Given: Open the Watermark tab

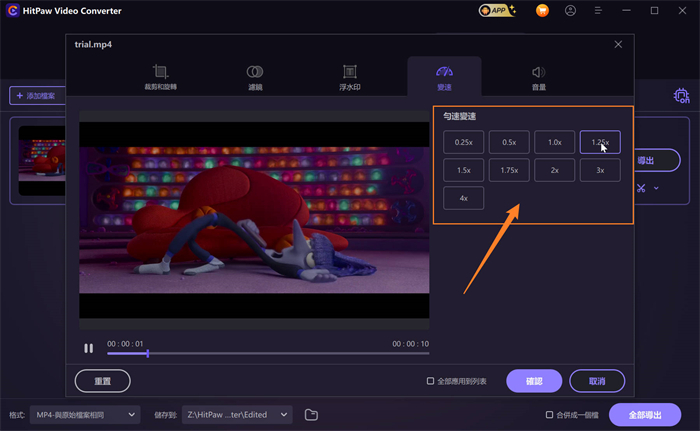Looking at the screenshot, I should (350, 77).
